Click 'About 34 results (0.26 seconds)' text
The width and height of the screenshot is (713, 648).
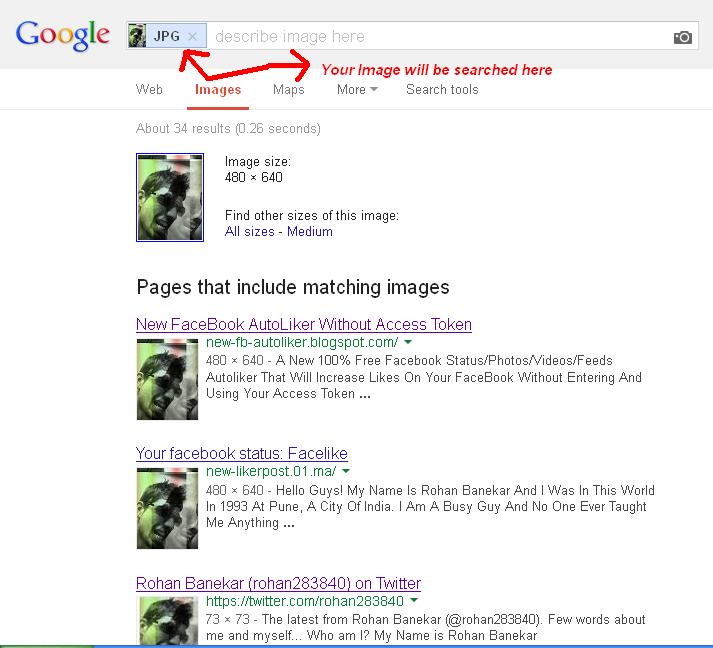pyautogui.click(x=228, y=129)
